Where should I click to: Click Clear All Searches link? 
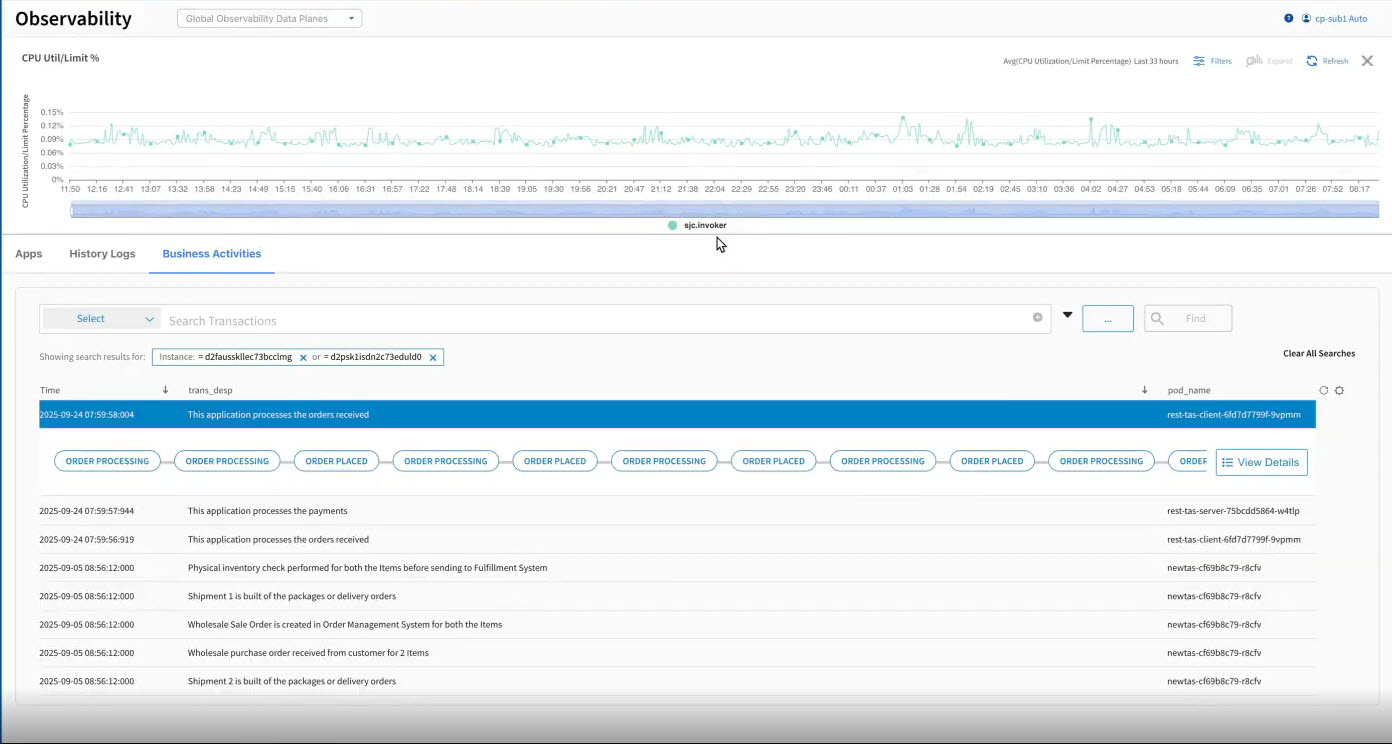[x=1319, y=353]
